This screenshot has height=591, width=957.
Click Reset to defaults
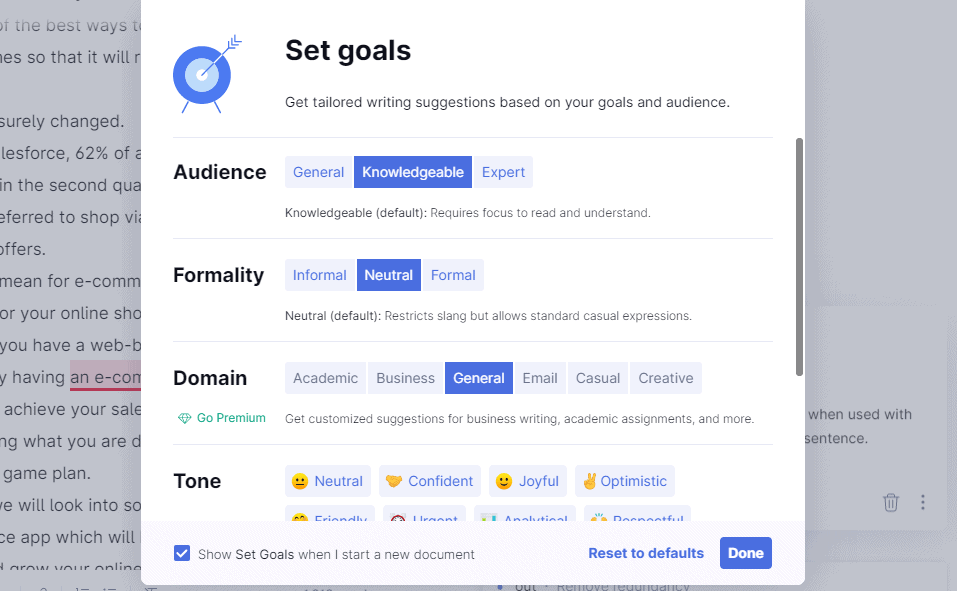(646, 553)
